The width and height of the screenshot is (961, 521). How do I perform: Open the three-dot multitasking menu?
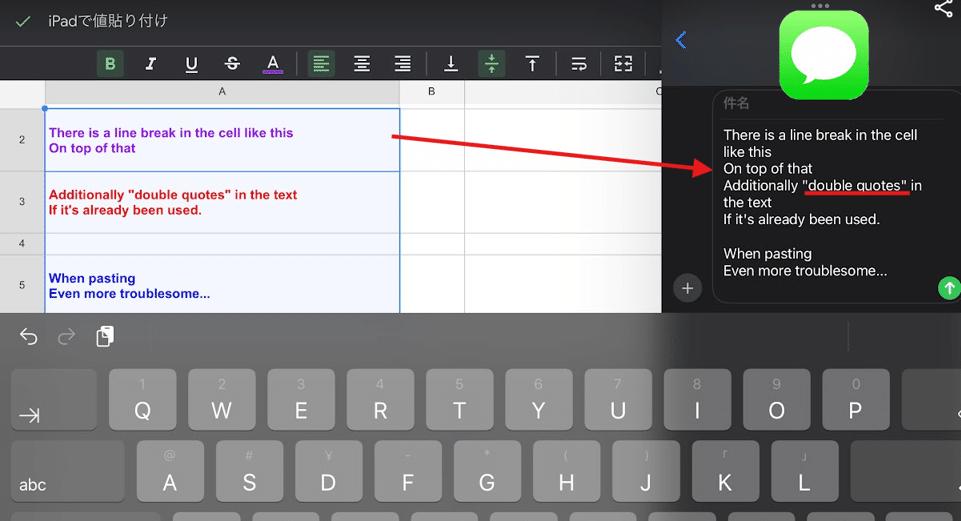(x=820, y=6)
